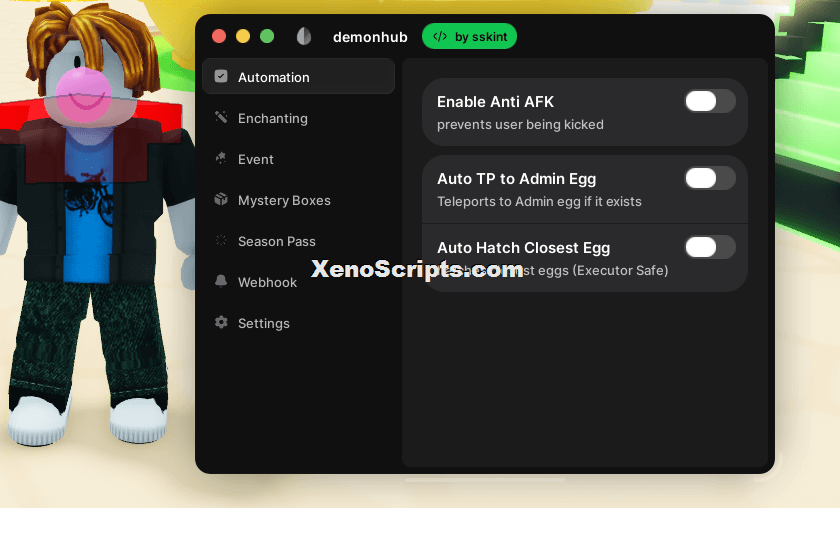Click the Mystery Boxes cube icon
Image resolution: width=840 pixels, height=538 pixels.
click(x=221, y=199)
